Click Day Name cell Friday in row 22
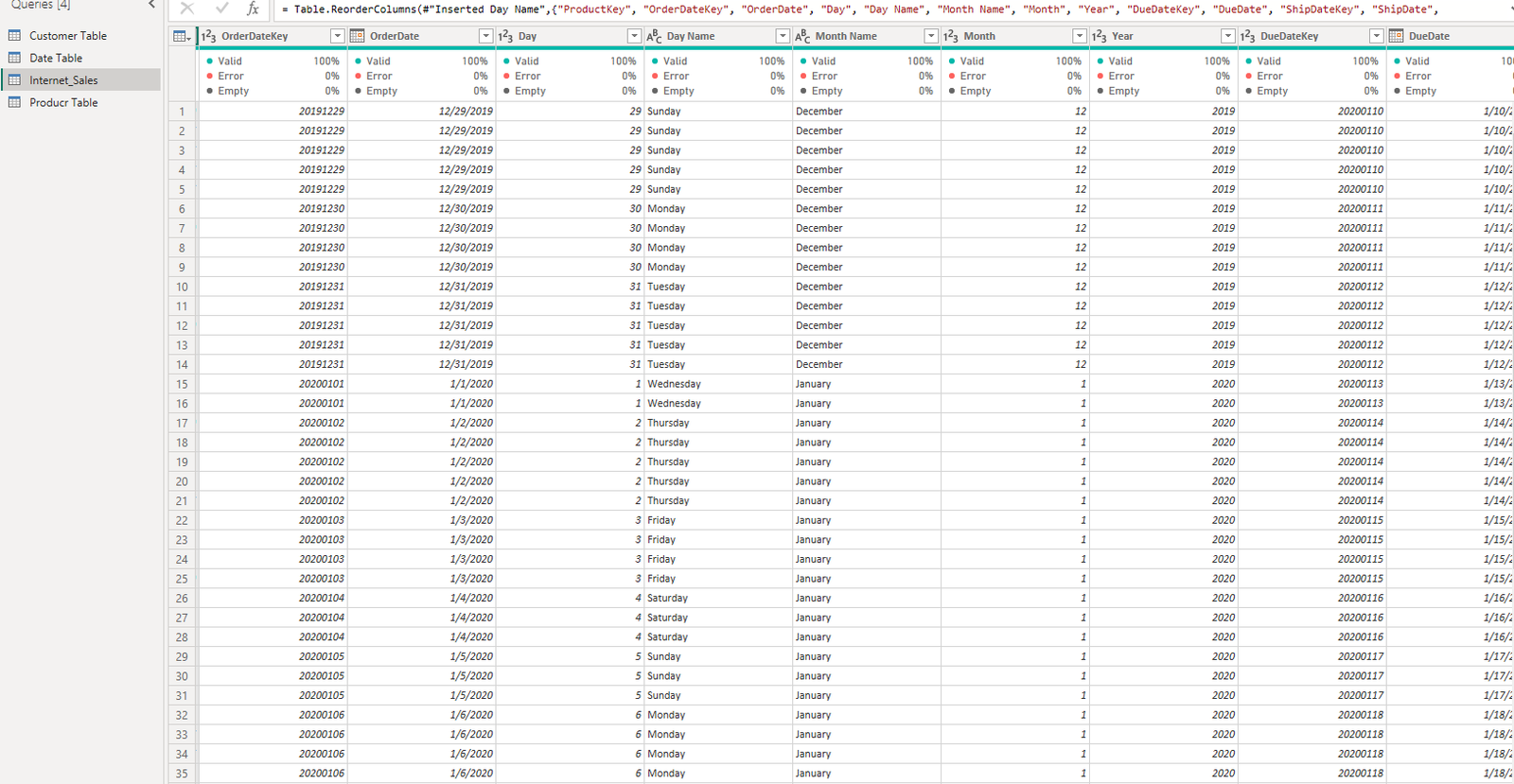1514x784 pixels. 718,521
